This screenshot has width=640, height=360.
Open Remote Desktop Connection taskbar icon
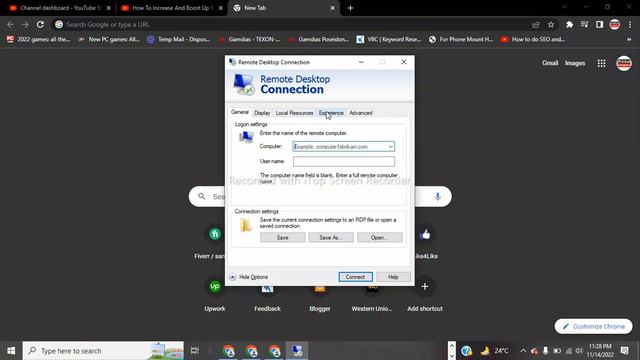297,351
